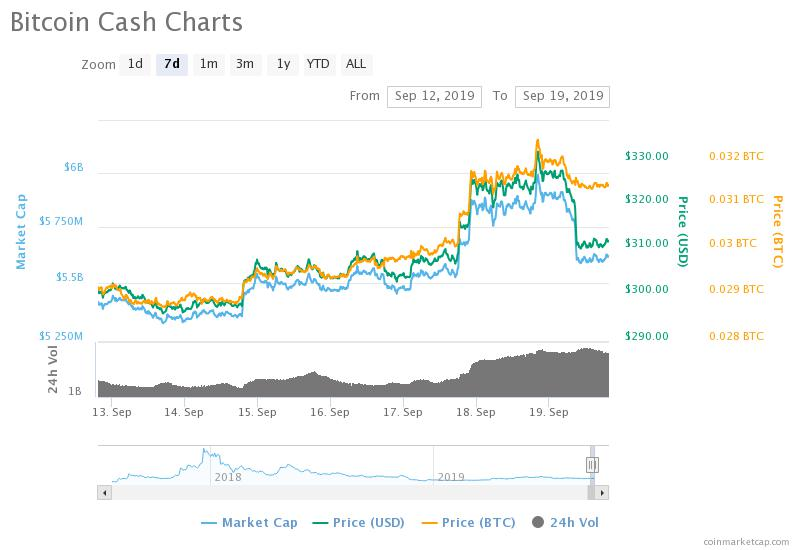This screenshot has width=800, height=550.
Task: Toggle 24h Vol series in legend
Action: [x=565, y=522]
